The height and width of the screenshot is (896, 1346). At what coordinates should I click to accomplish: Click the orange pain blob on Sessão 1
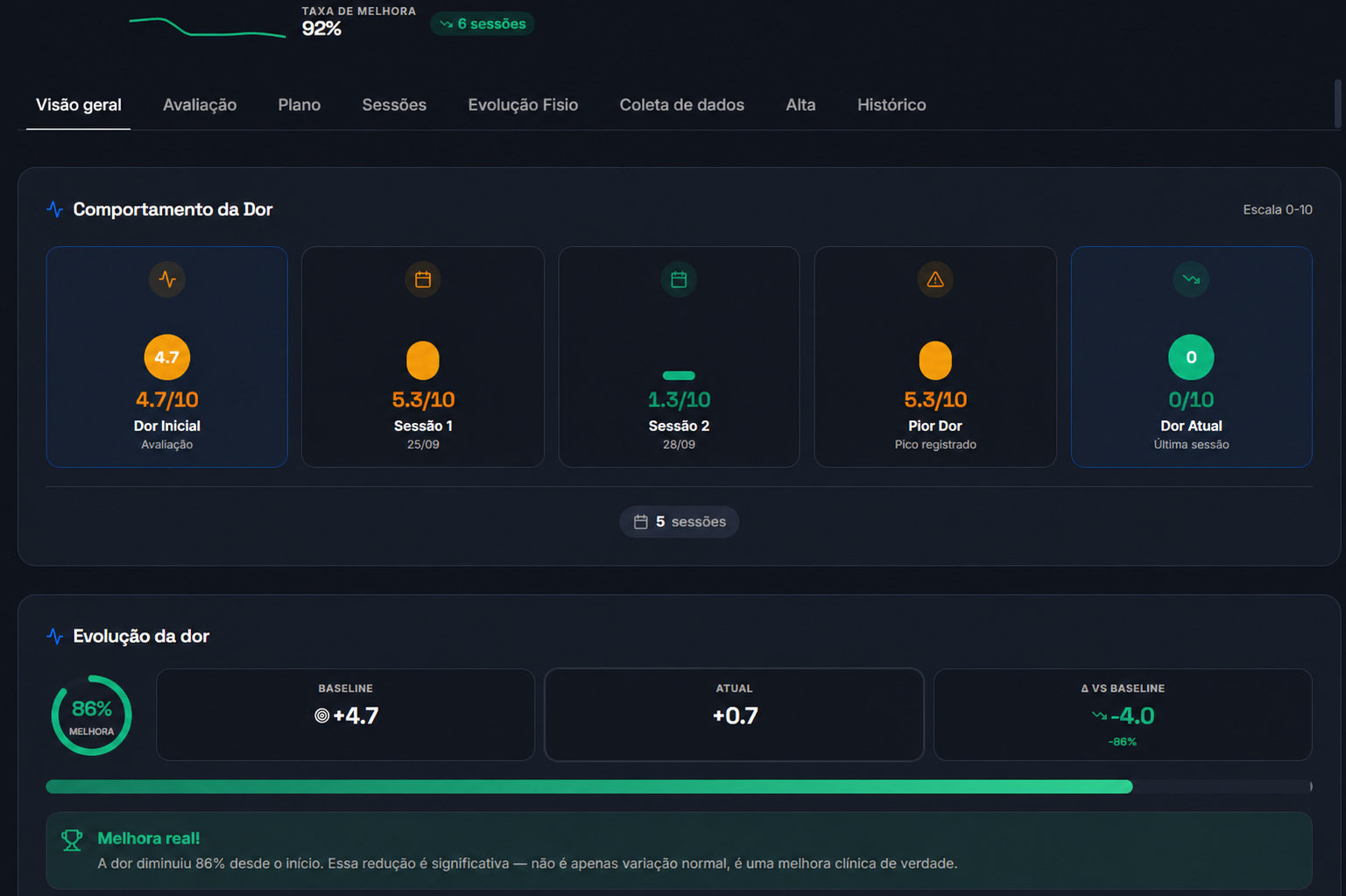[x=423, y=361]
